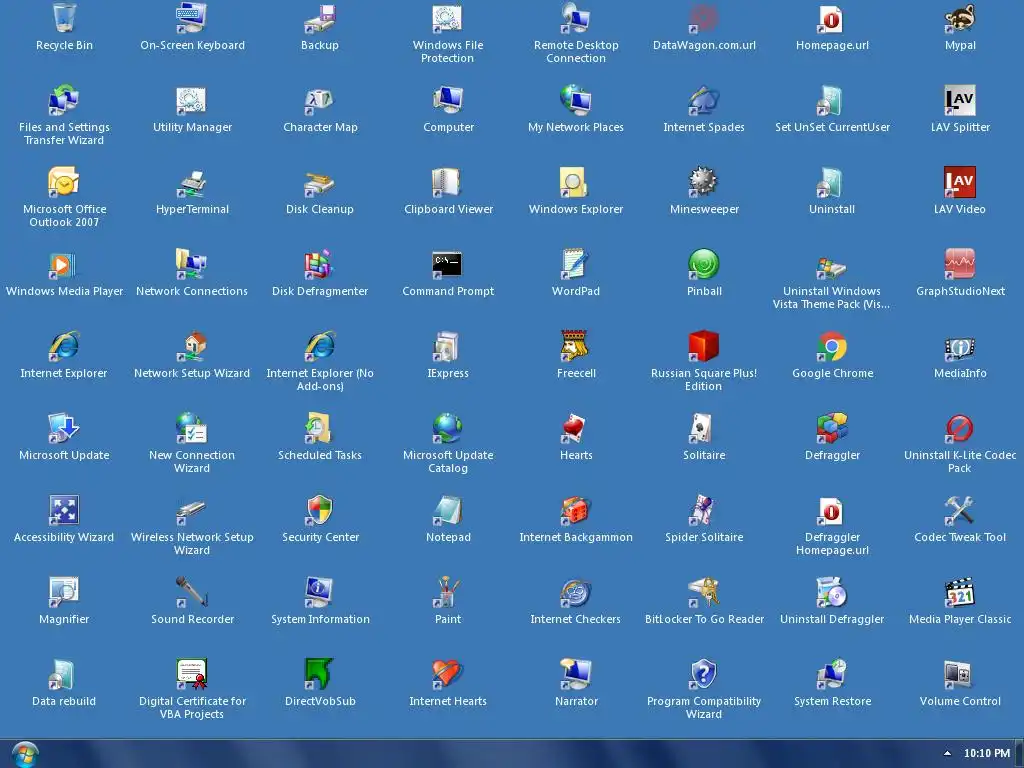Select MediaInfo icon
The height and width of the screenshot is (768, 1024).
click(960, 346)
